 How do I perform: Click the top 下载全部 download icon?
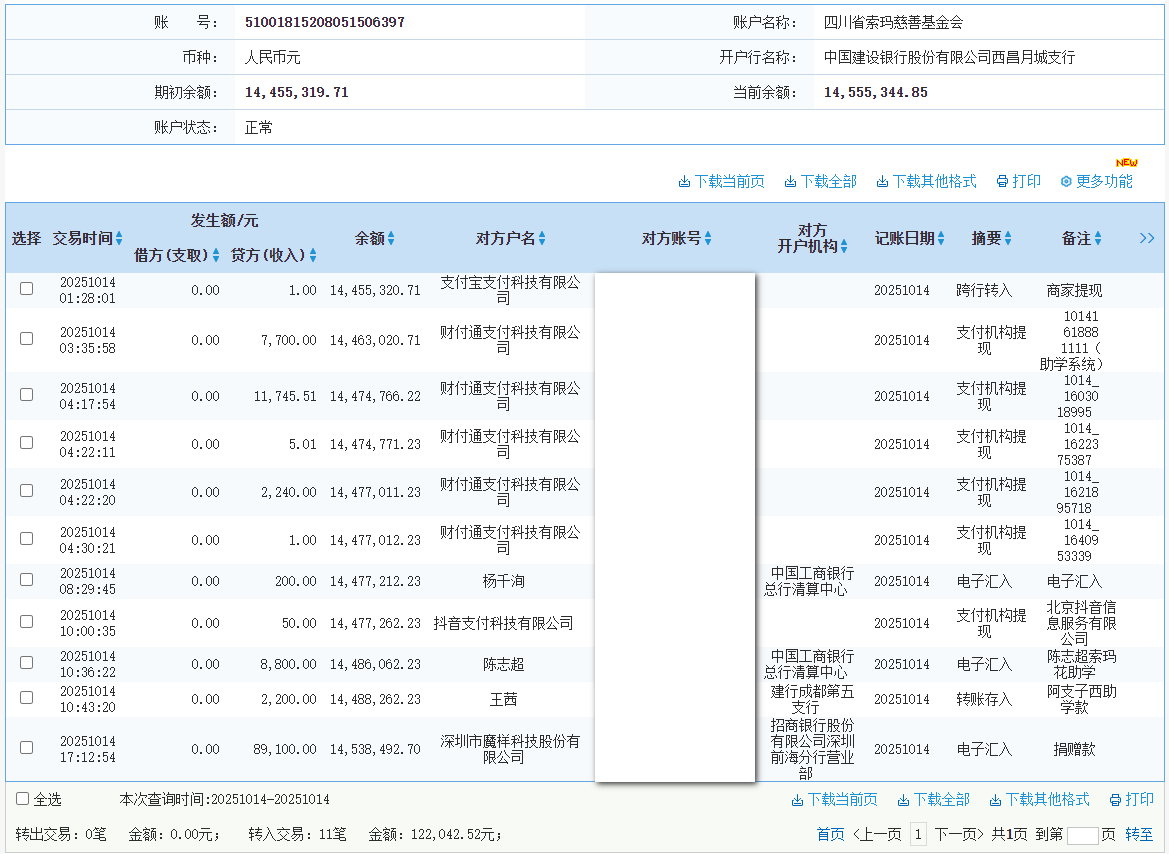click(x=790, y=182)
